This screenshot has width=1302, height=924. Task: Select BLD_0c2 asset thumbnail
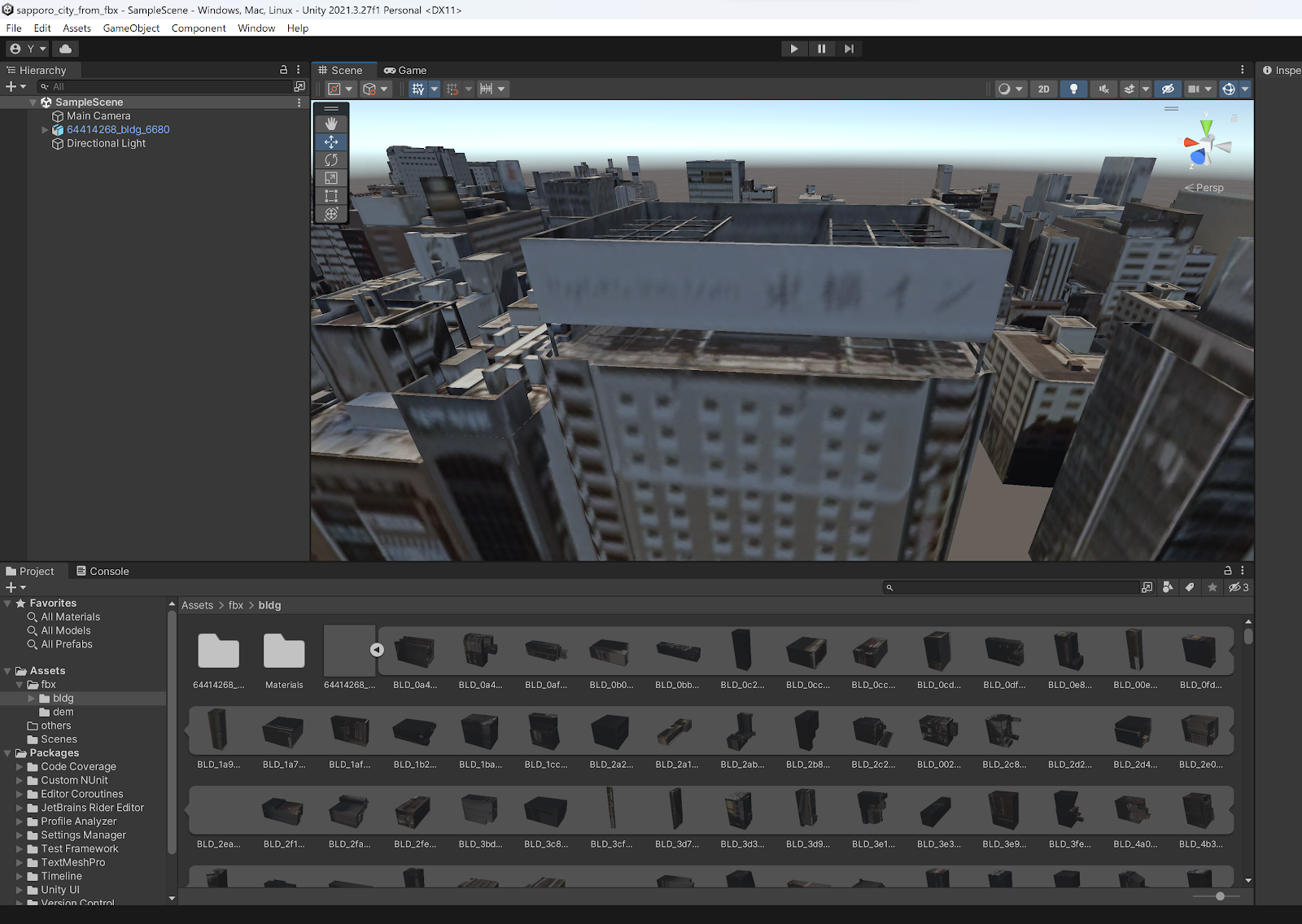(x=741, y=649)
